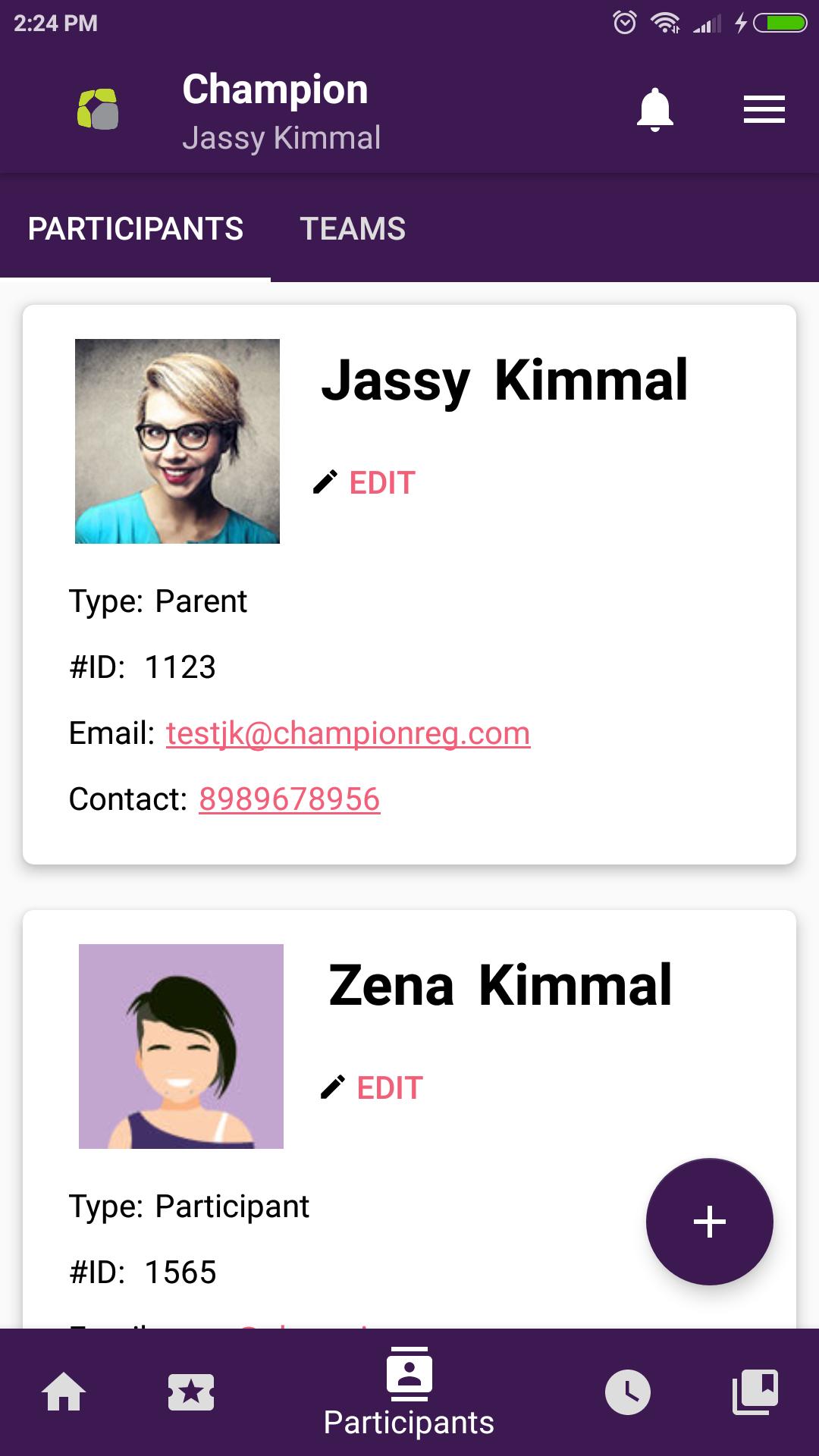
Task: Open the bookmarks library icon tab
Action: coord(755,1392)
